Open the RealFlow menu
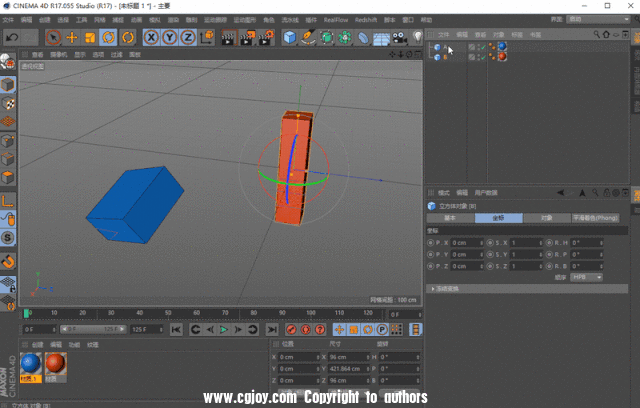The height and width of the screenshot is (408, 640). tap(336, 20)
